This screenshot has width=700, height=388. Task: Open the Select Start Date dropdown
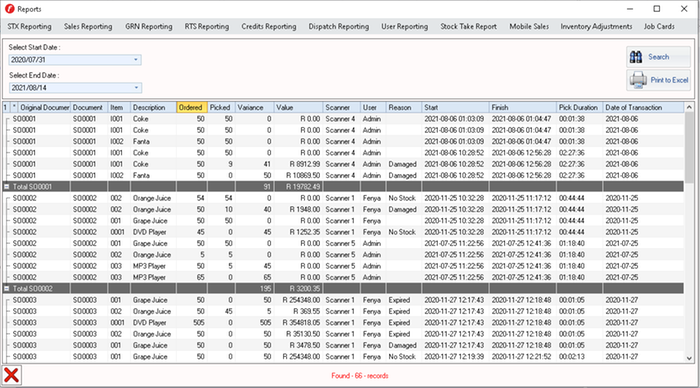pyautogui.click(x=136, y=59)
